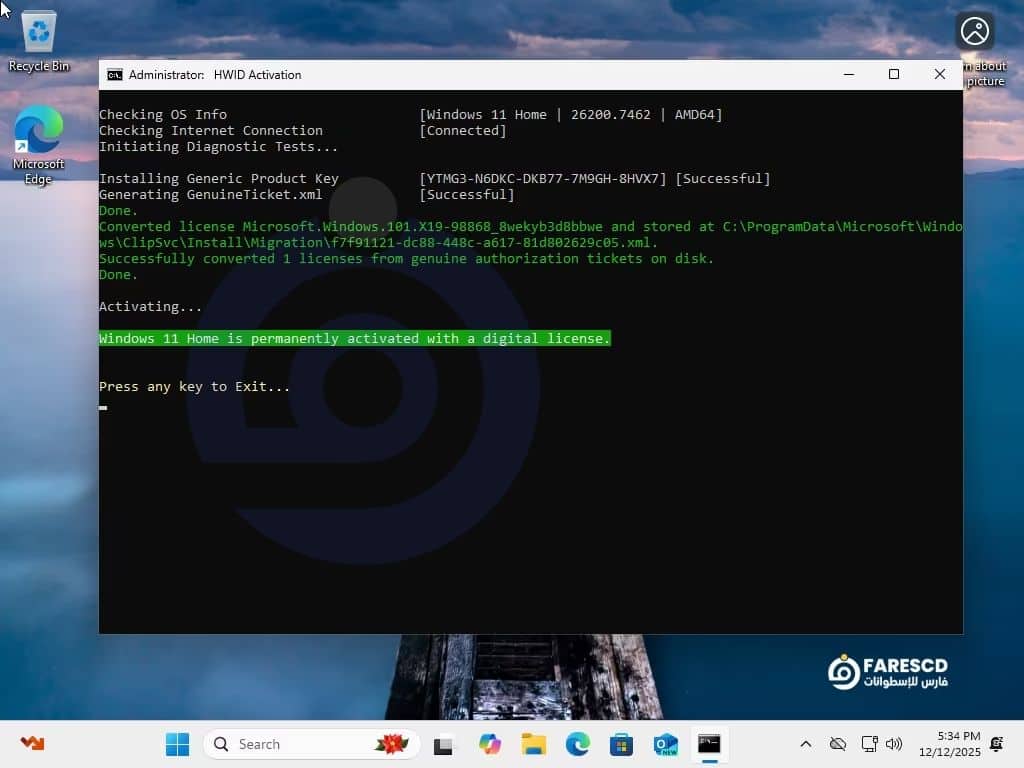Maximize the HWID Activation window

894,75
